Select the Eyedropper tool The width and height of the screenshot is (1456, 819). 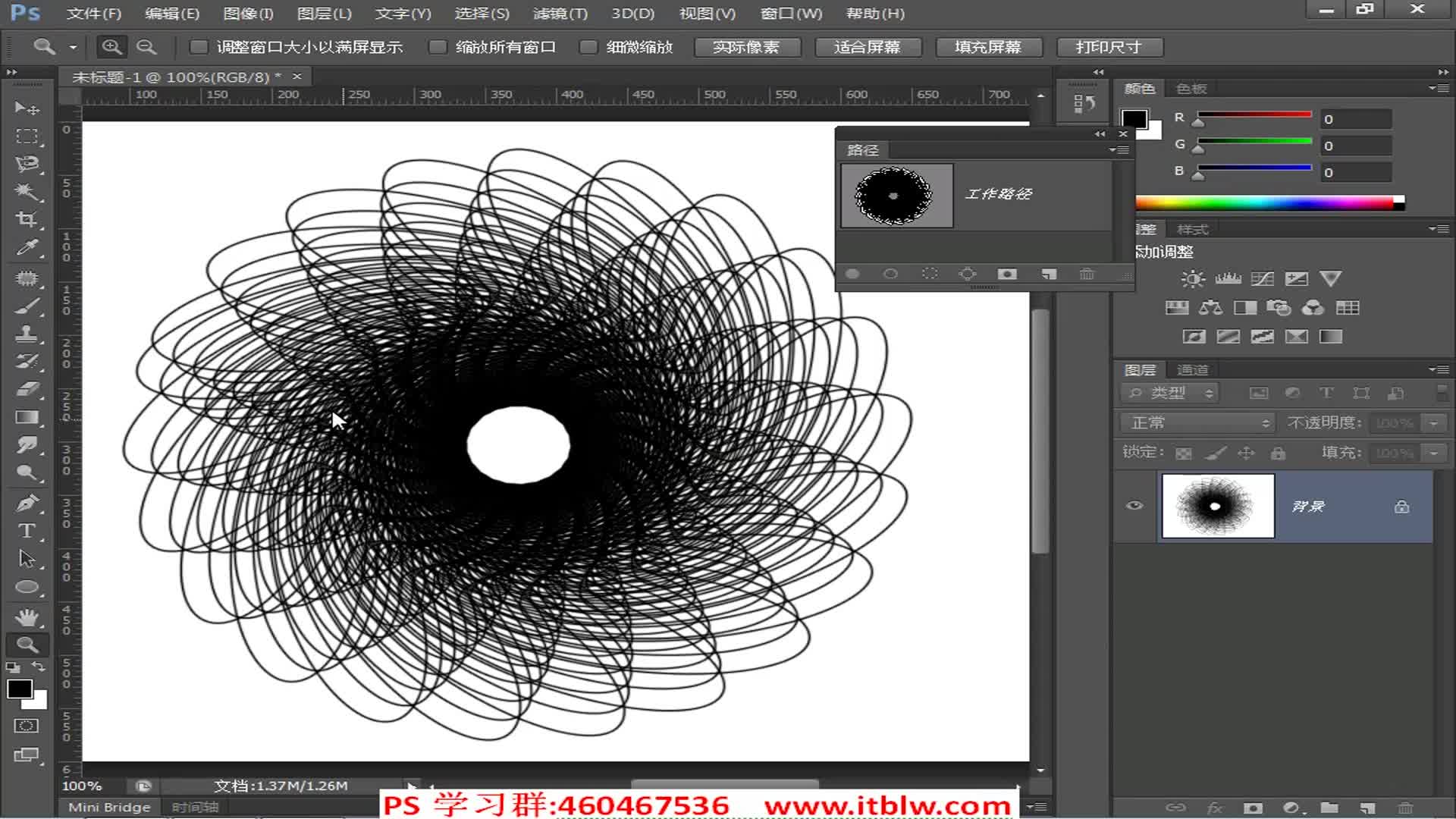click(27, 248)
